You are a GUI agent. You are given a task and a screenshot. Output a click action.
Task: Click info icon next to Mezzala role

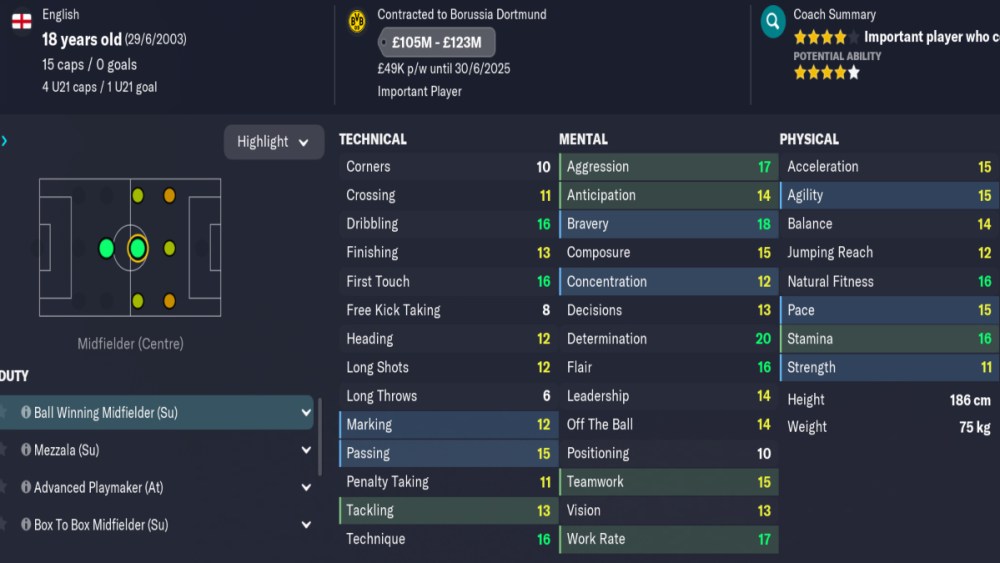point(26,450)
